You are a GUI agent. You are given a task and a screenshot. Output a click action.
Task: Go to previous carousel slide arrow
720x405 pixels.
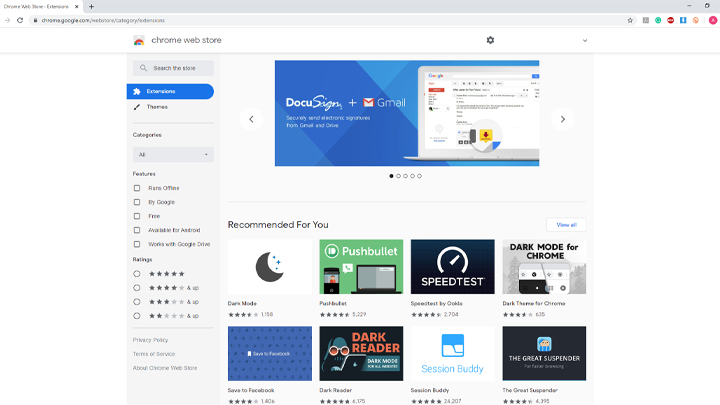click(251, 119)
